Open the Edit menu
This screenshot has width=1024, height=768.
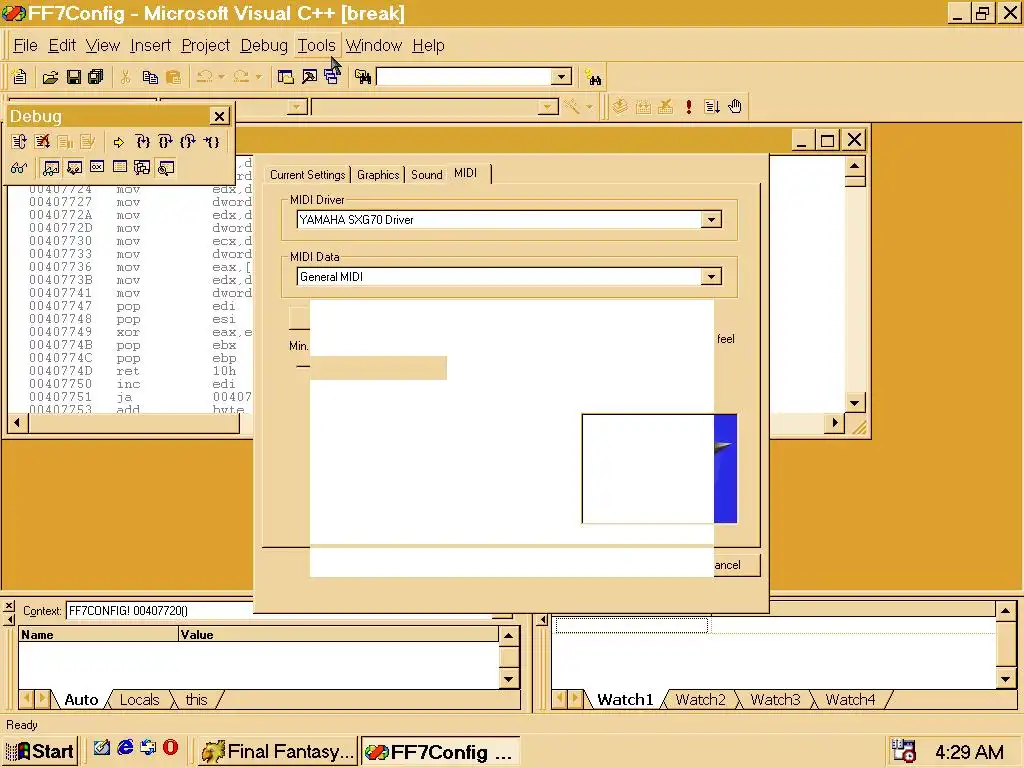(62, 46)
